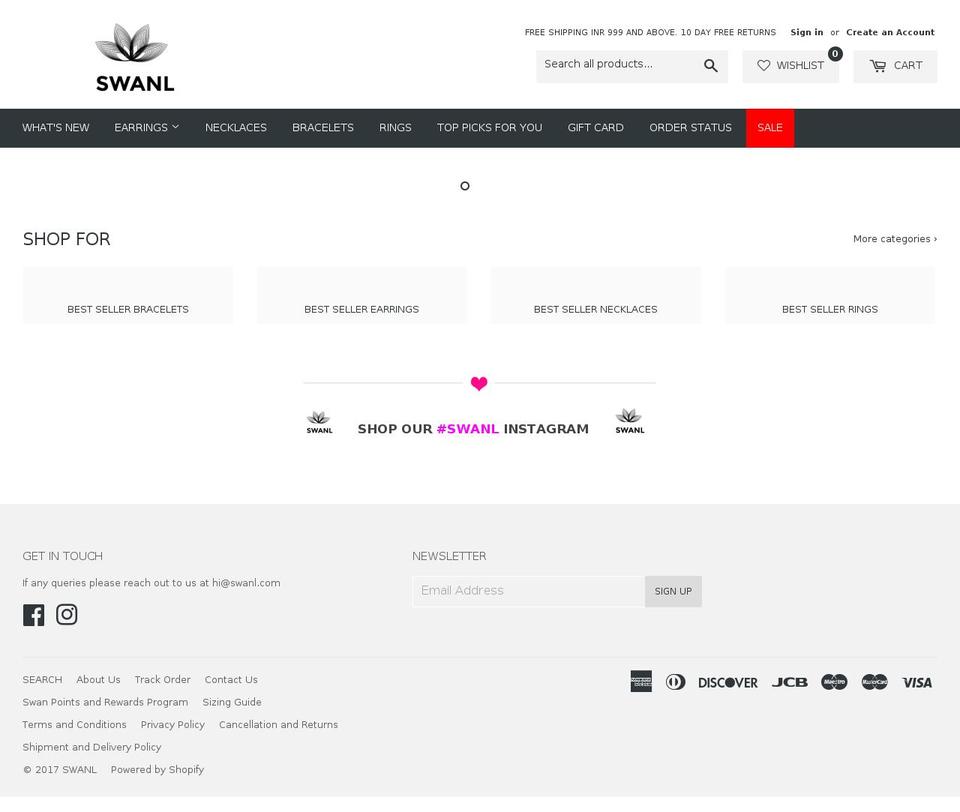Screen dimensions: 960x812
Task: Click the left SWANL Instagram banner logo
Action: point(319,423)
